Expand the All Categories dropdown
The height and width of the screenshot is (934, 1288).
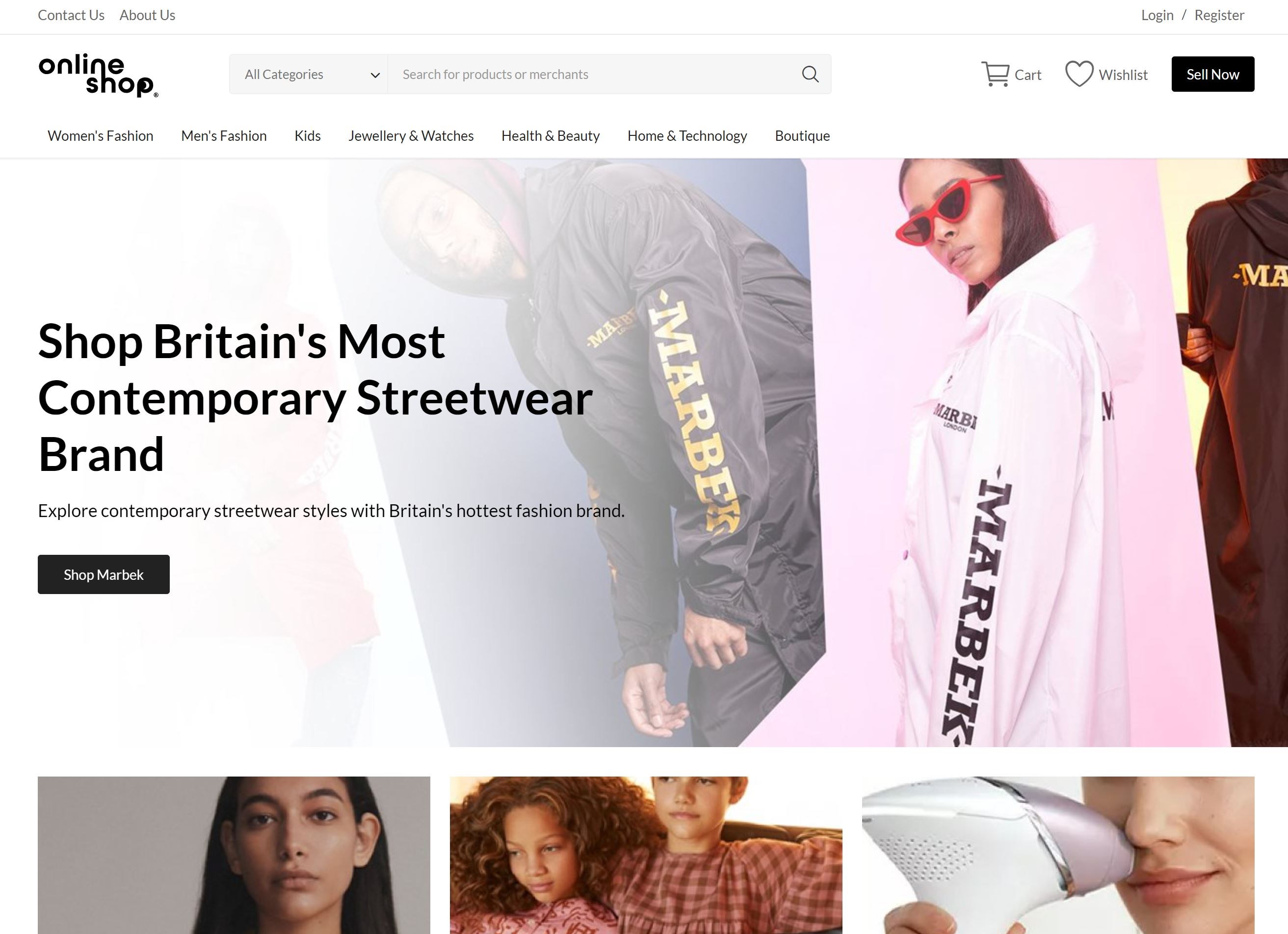point(308,75)
